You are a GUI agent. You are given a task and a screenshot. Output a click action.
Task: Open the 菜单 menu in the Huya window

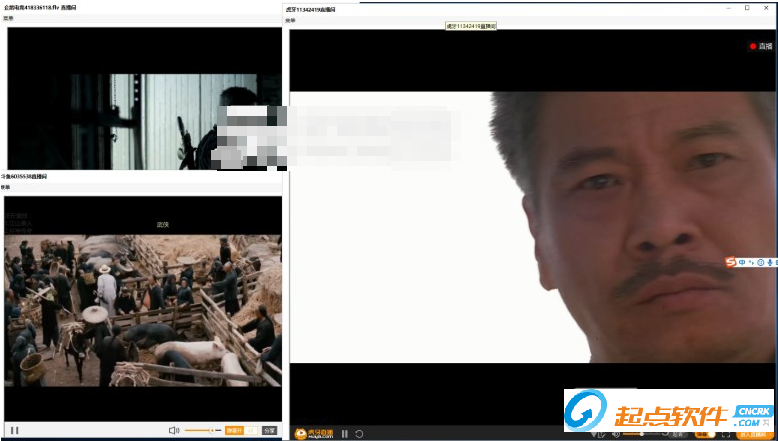[x=290, y=20]
